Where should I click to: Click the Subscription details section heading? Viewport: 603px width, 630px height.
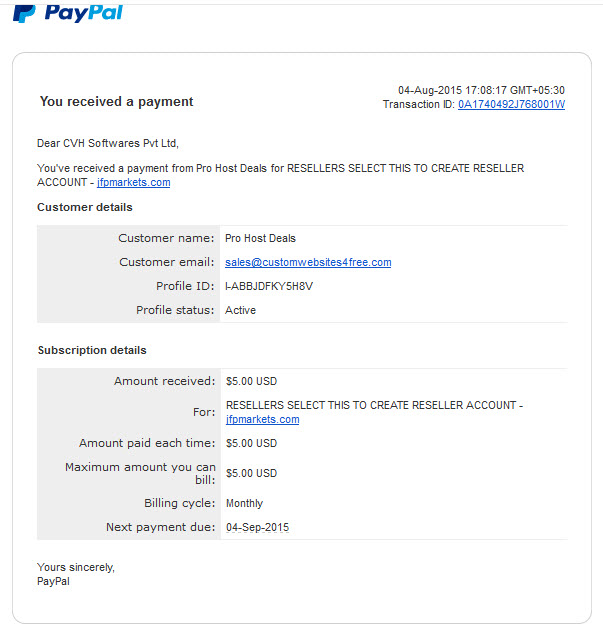92,350
